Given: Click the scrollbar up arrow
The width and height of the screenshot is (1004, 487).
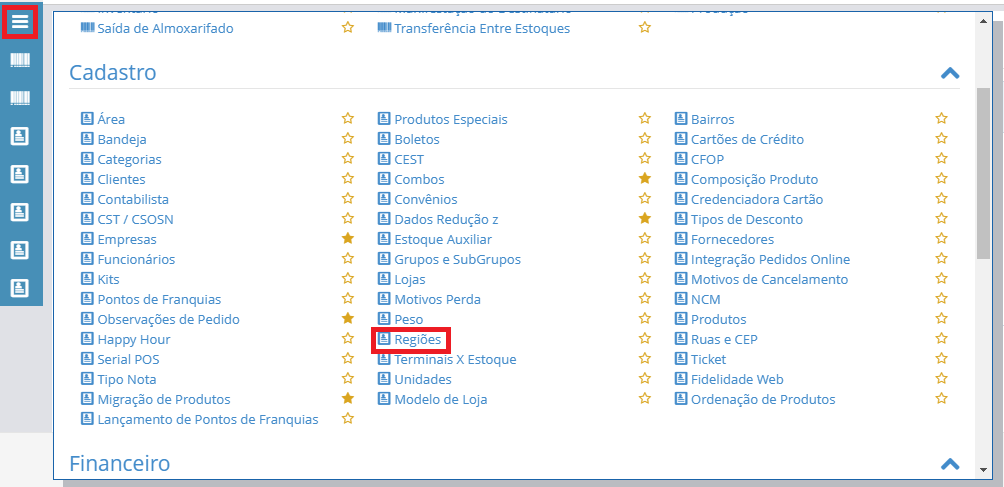Looking at the screenshot, I should (984, 20).
